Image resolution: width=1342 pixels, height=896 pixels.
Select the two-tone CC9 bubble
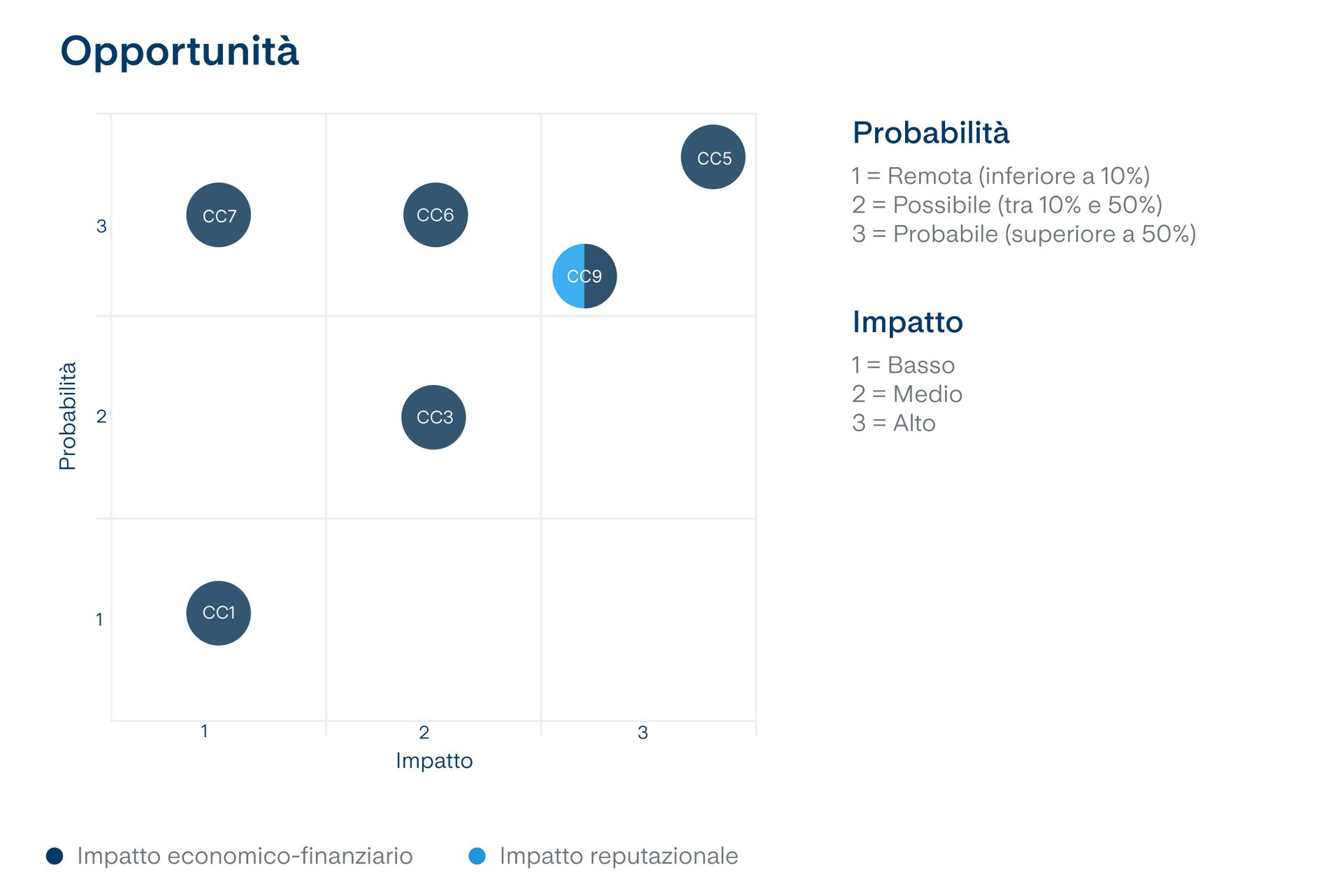(x=584, y=276)
